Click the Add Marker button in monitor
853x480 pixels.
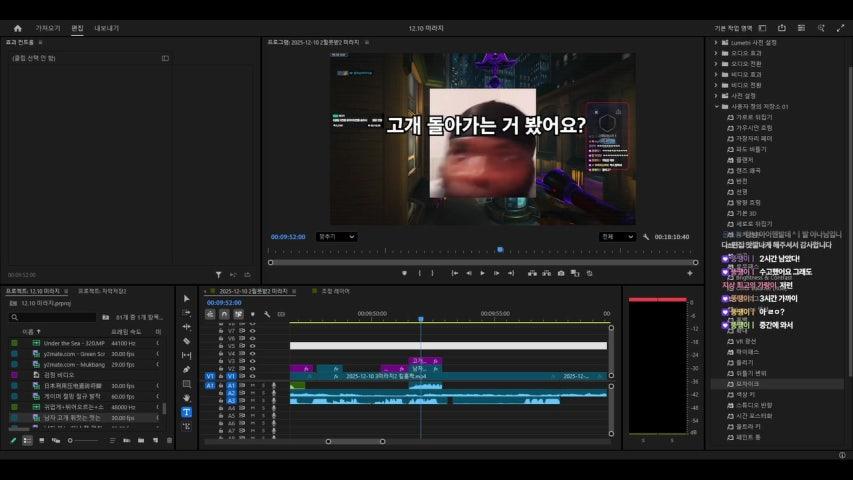(404, 273)
